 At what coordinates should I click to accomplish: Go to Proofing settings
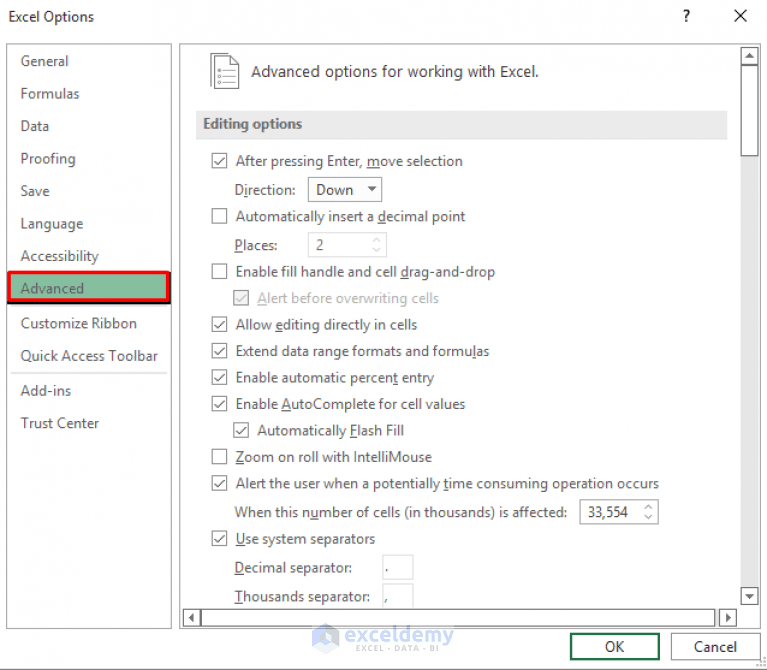(x=48, y=158)
